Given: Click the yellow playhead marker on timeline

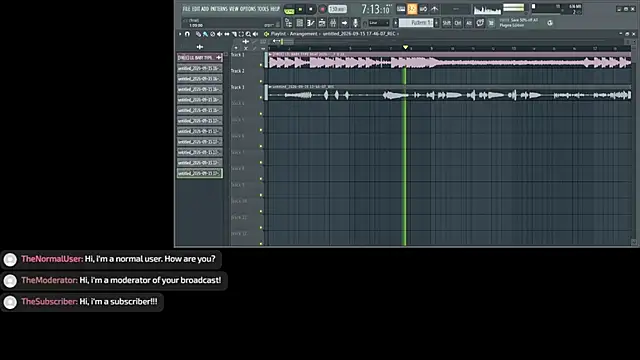Looking at the screenshot, I should coord(405,48).
